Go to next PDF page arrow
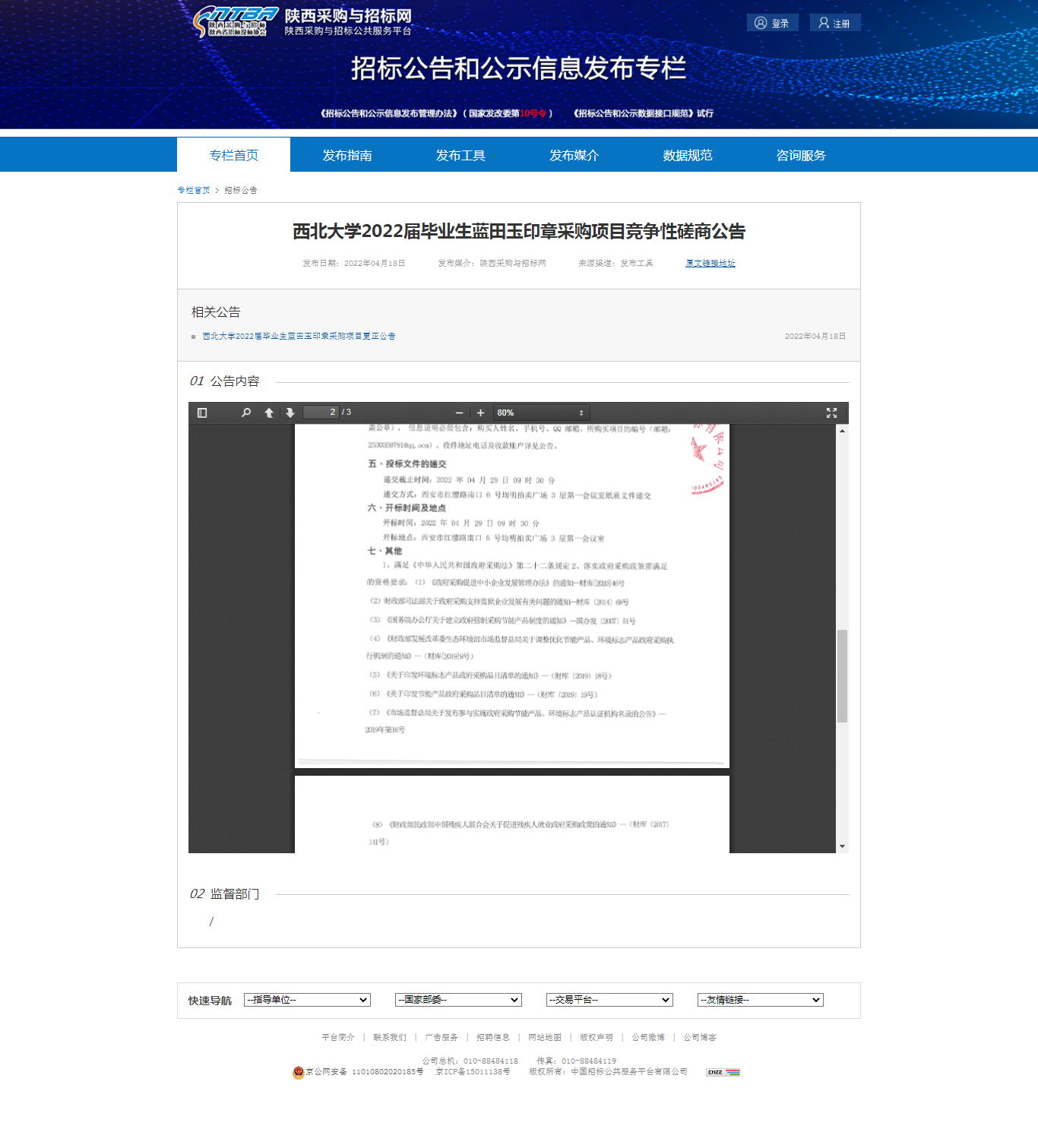 (x=290, y=413)
